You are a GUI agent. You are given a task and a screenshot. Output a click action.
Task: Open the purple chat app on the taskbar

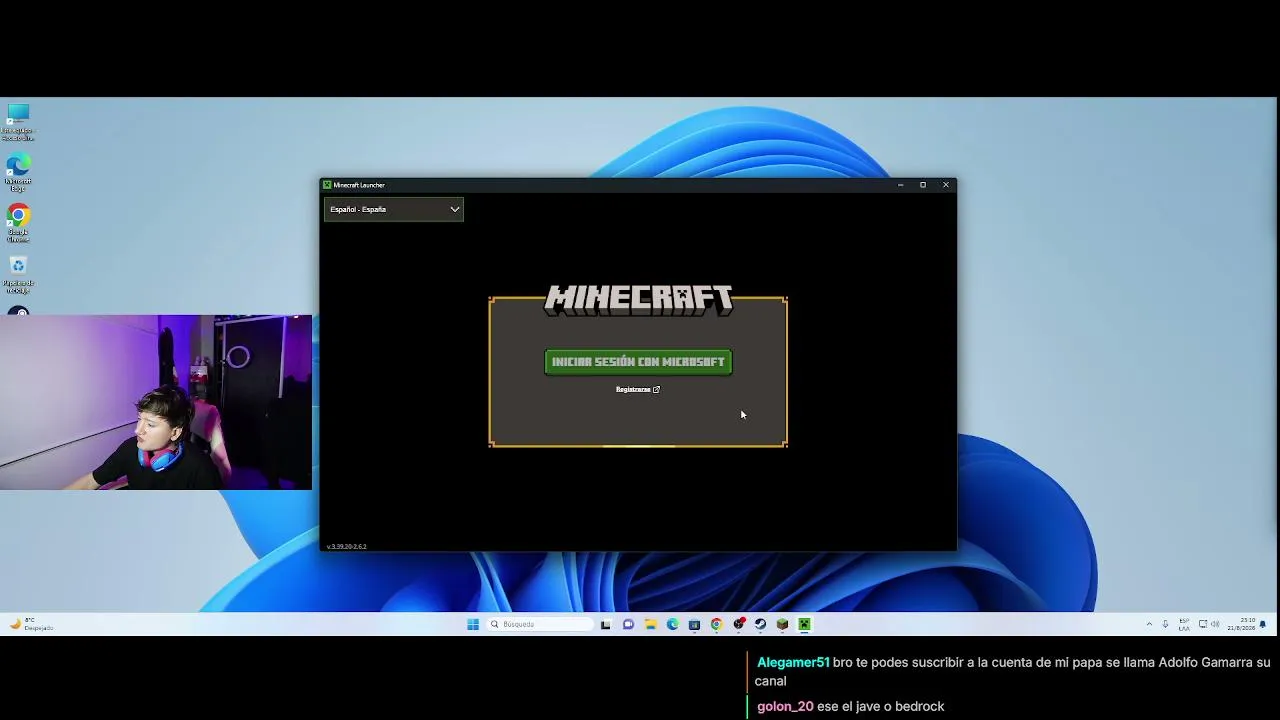click(628, 624)
